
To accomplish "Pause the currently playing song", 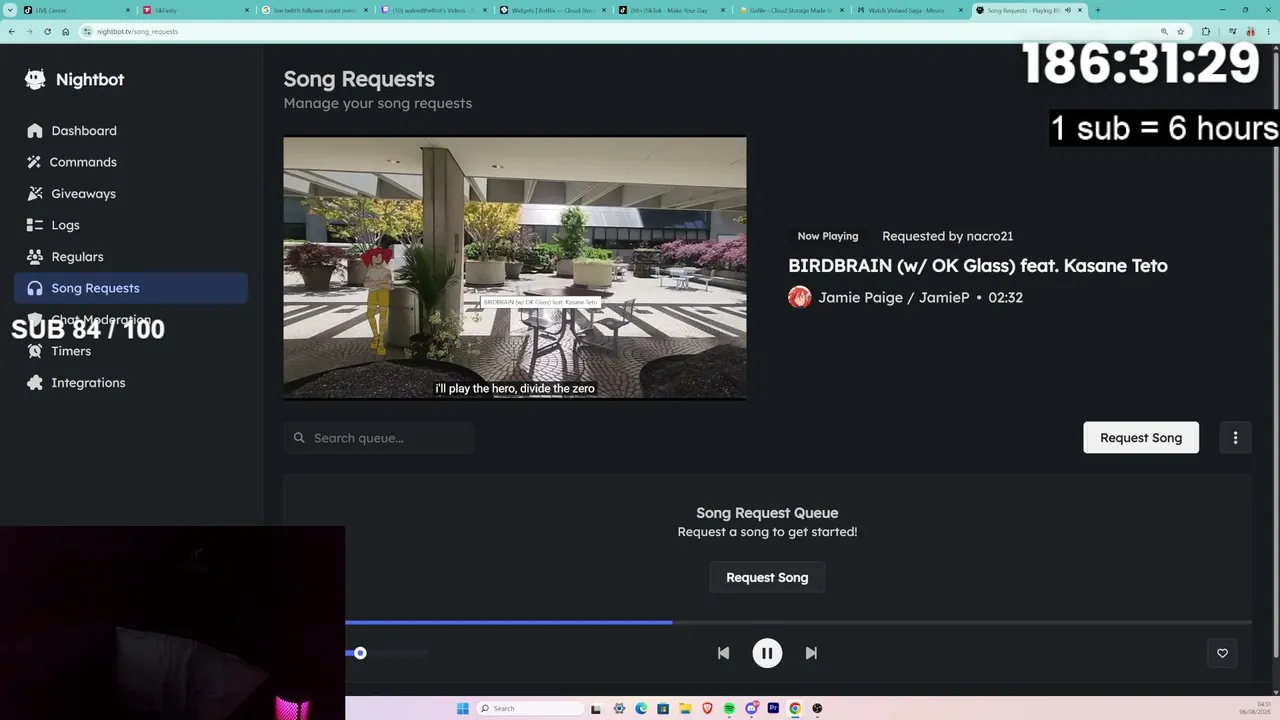I will 767,653.
